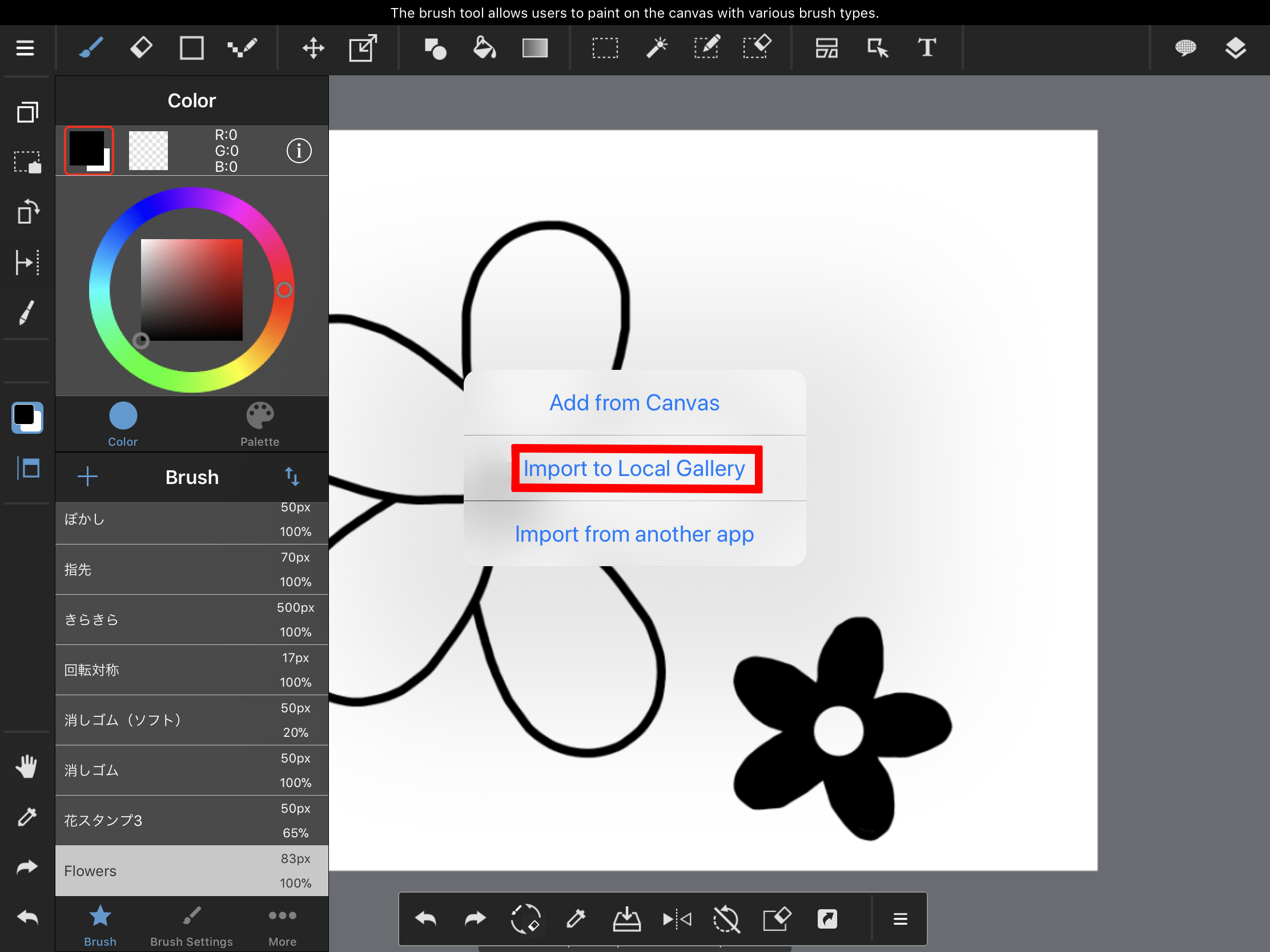The image size is (1270, 952).
Task: Open the Text tool
Action: click(927, 48)
